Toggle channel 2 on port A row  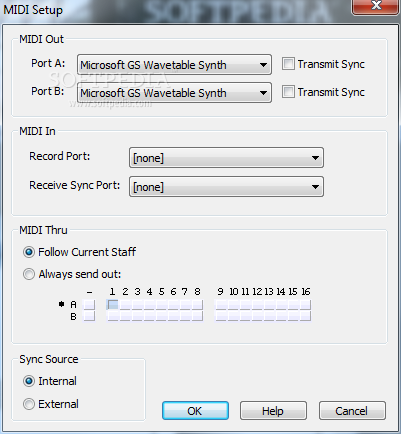(x=125, y=305)
